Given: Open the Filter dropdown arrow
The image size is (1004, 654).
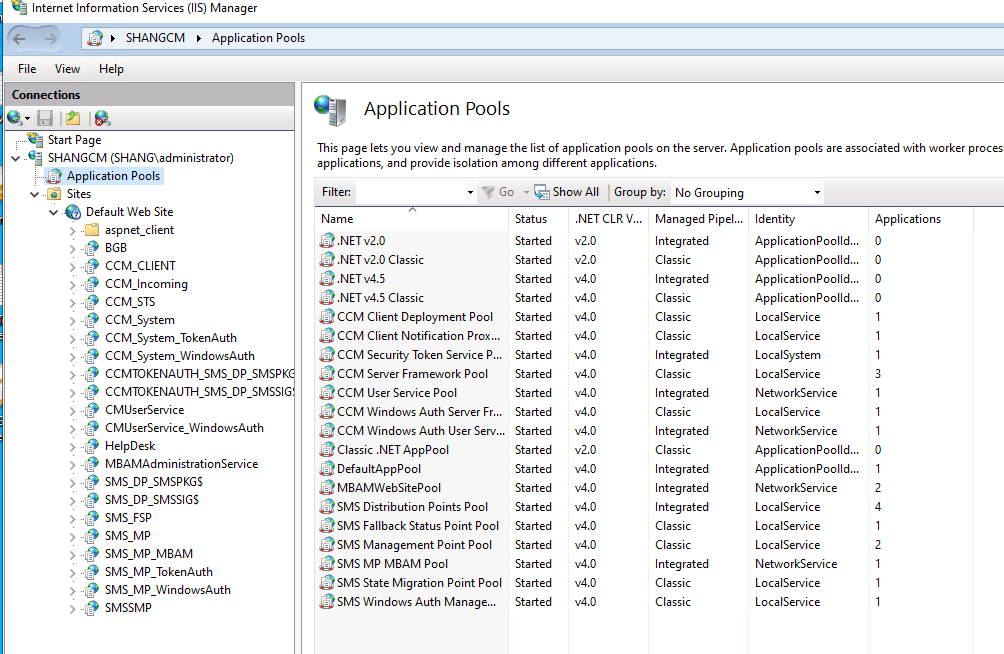Looking at the screenshot, I should click(469, 192).
